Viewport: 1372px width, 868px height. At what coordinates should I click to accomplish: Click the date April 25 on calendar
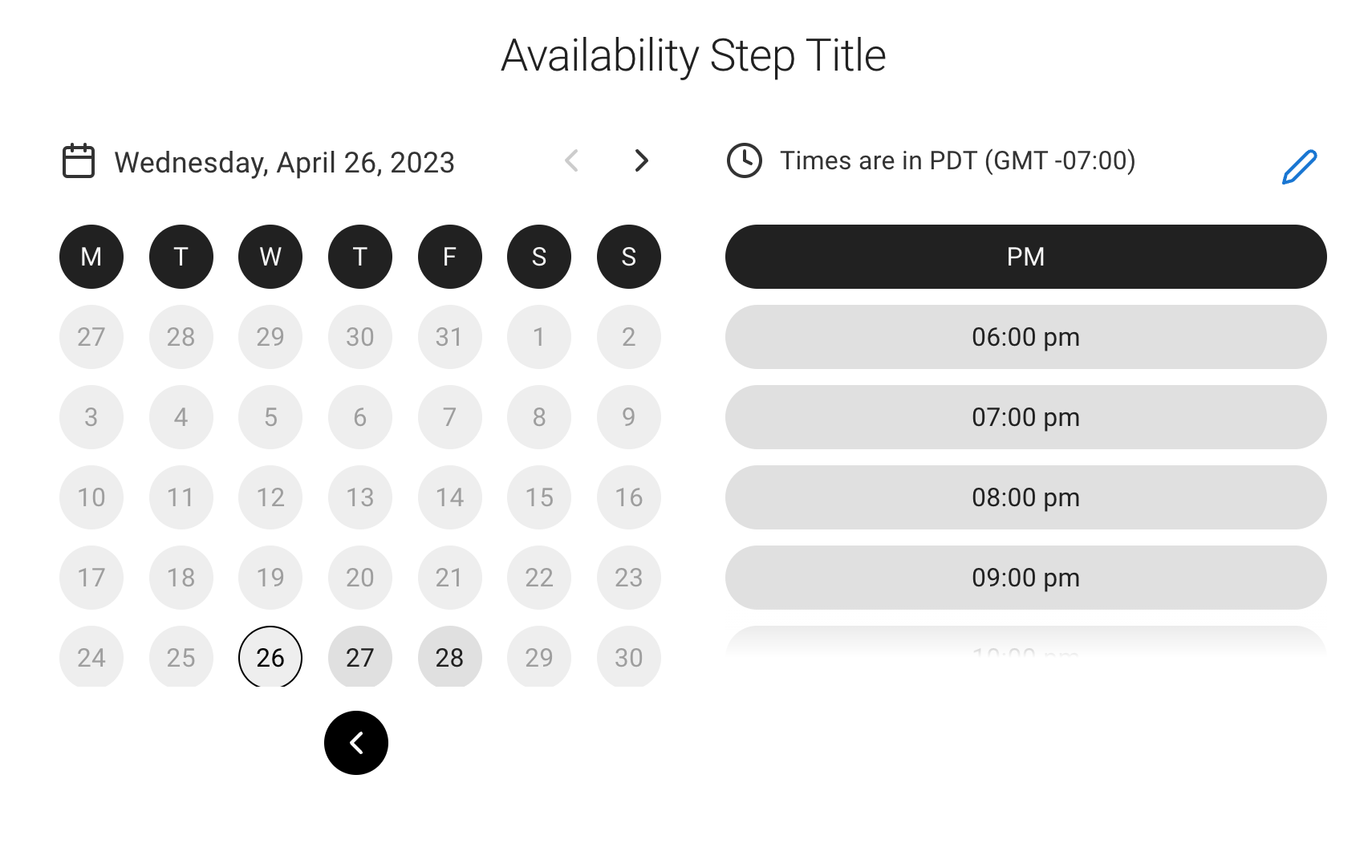(181, 657)
